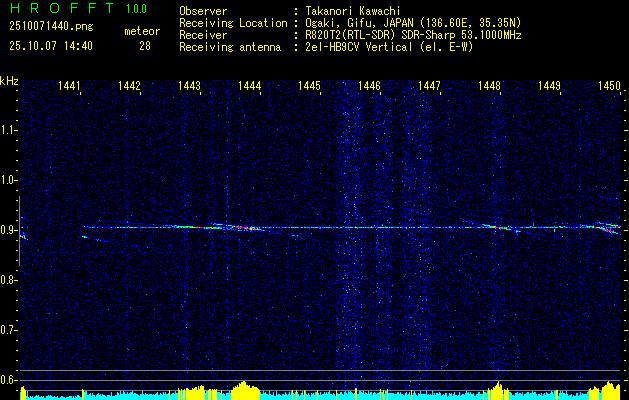Click the 1449 time axis label

[549, 86]
